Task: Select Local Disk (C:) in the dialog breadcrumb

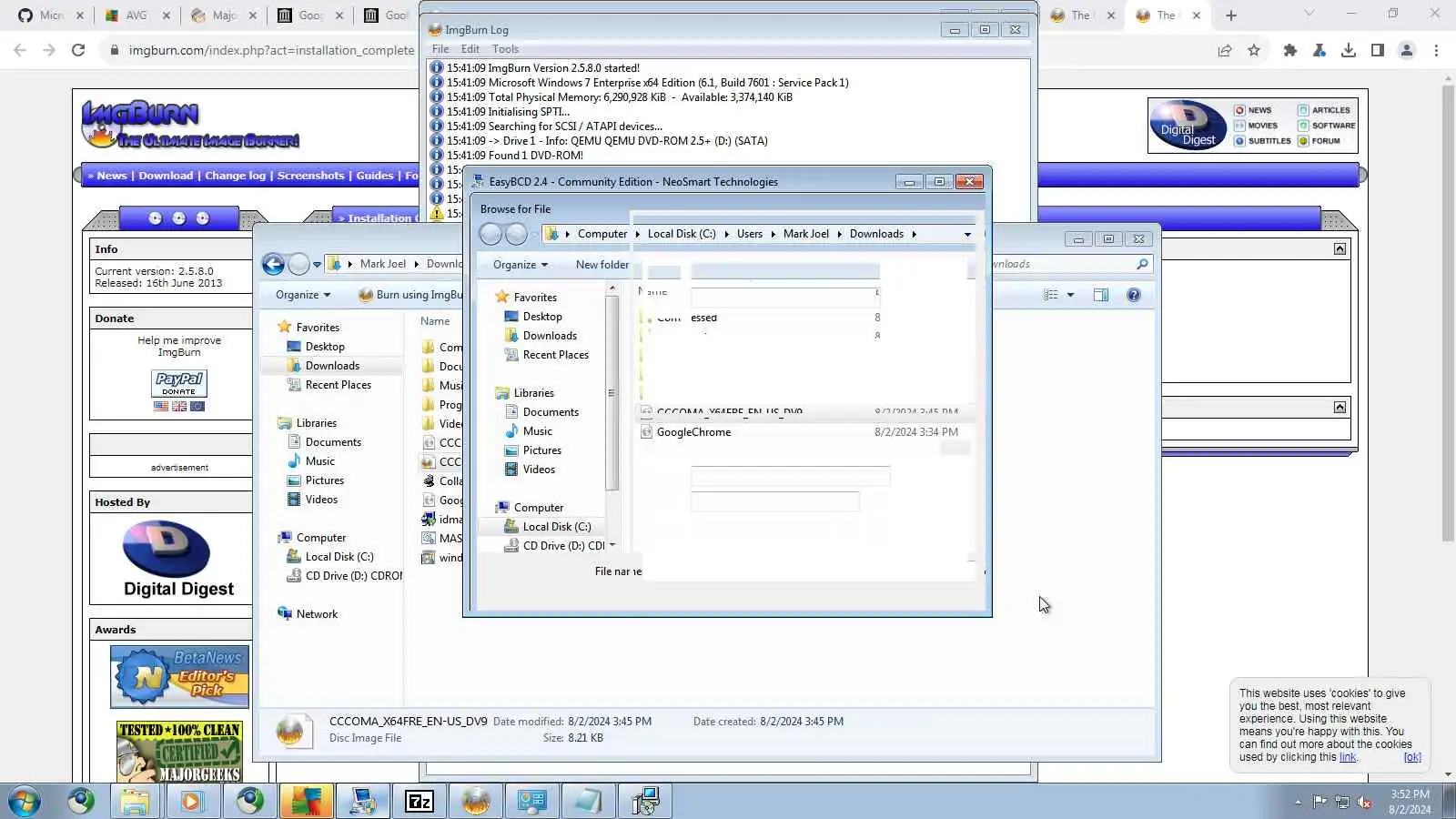Action: pyautogui.click(x=682, y=234)
